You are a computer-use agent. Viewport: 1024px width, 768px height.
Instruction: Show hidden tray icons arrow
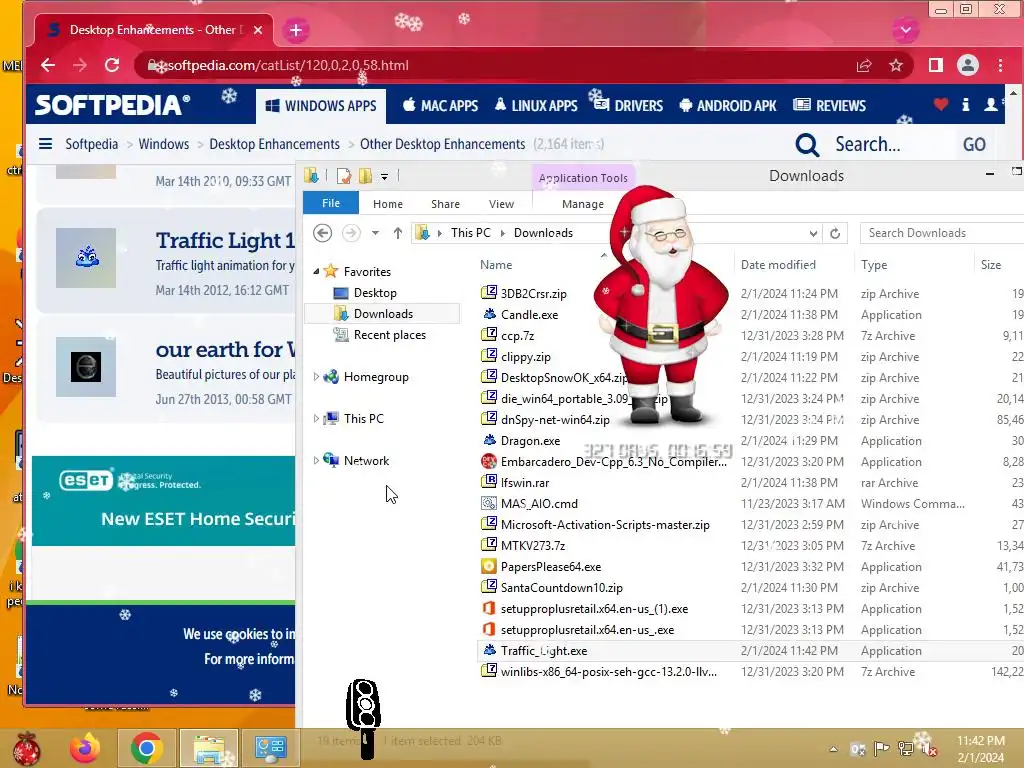(833, 749)
